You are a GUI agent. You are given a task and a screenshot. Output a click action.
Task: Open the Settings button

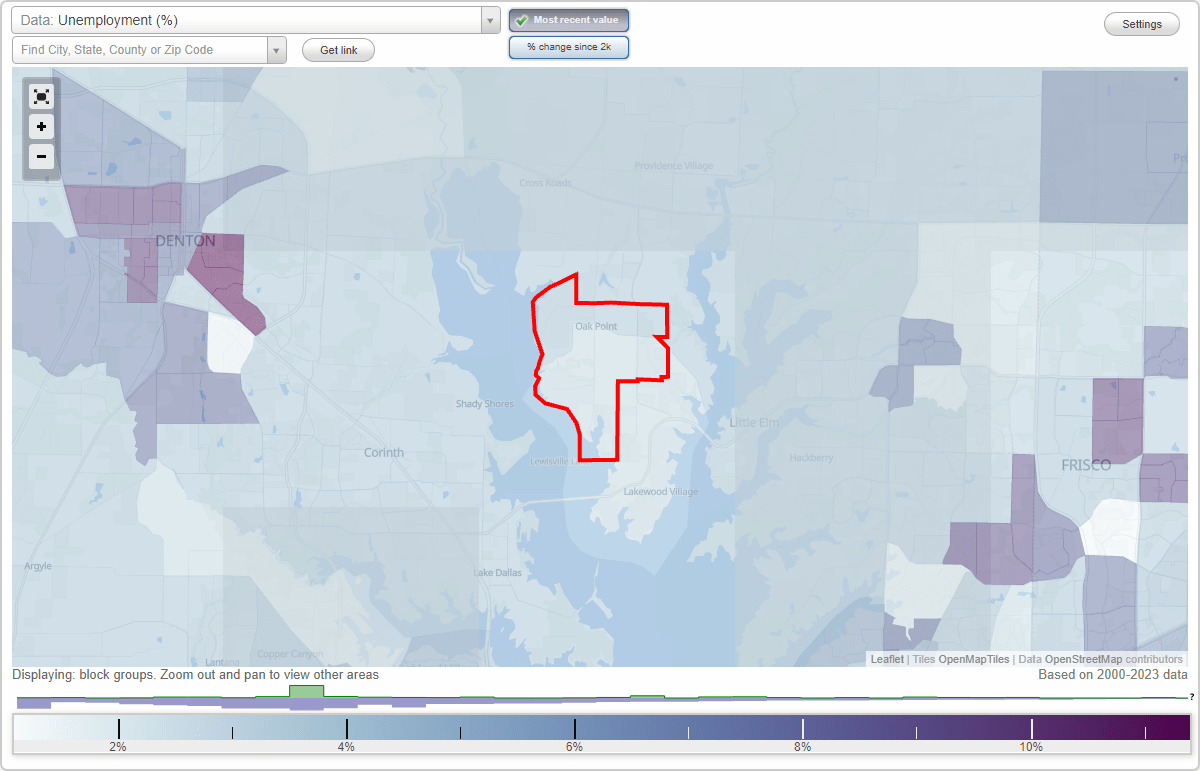tap(1142, 25)
